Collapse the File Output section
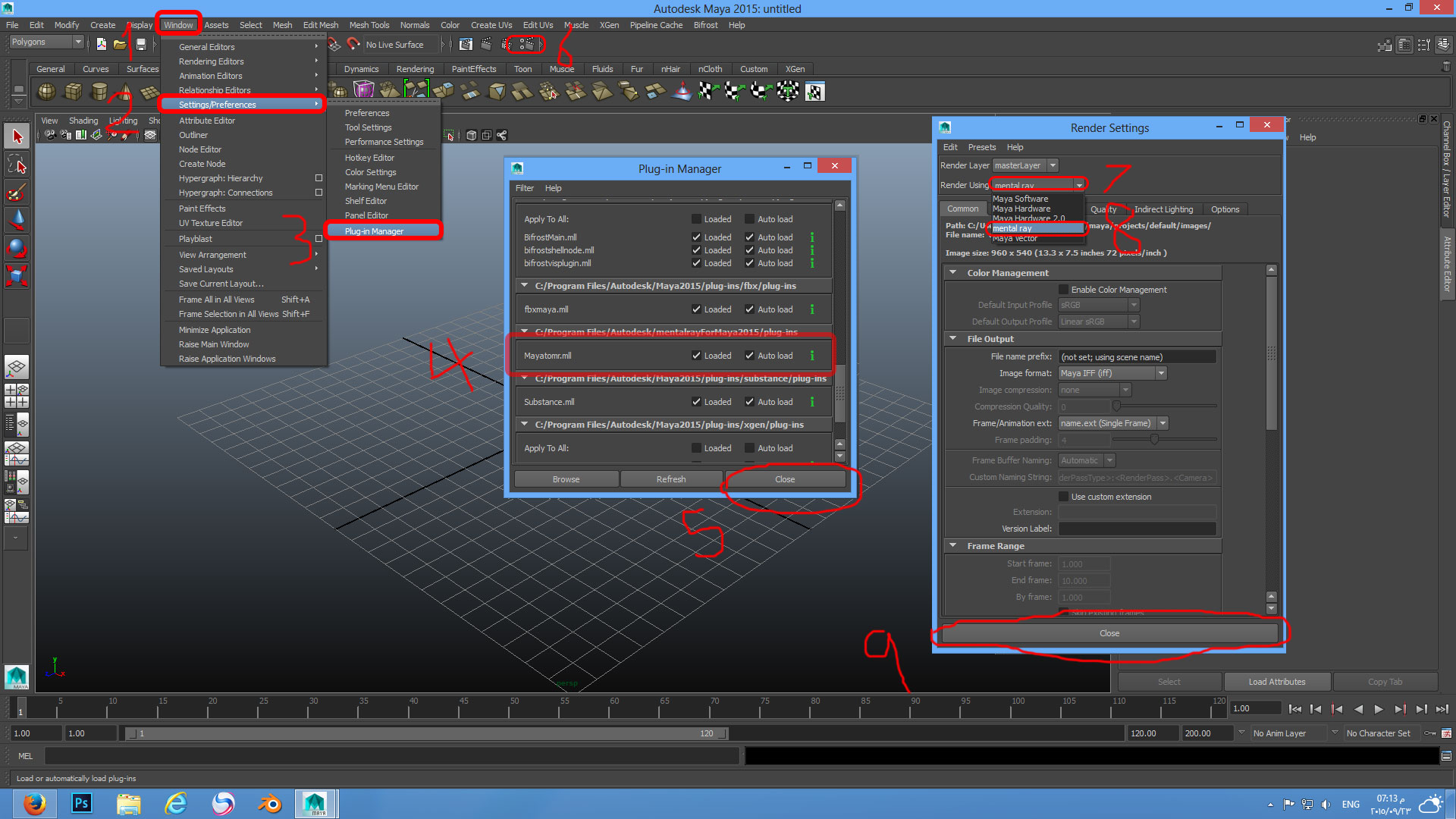 click(x=952, y=339)
